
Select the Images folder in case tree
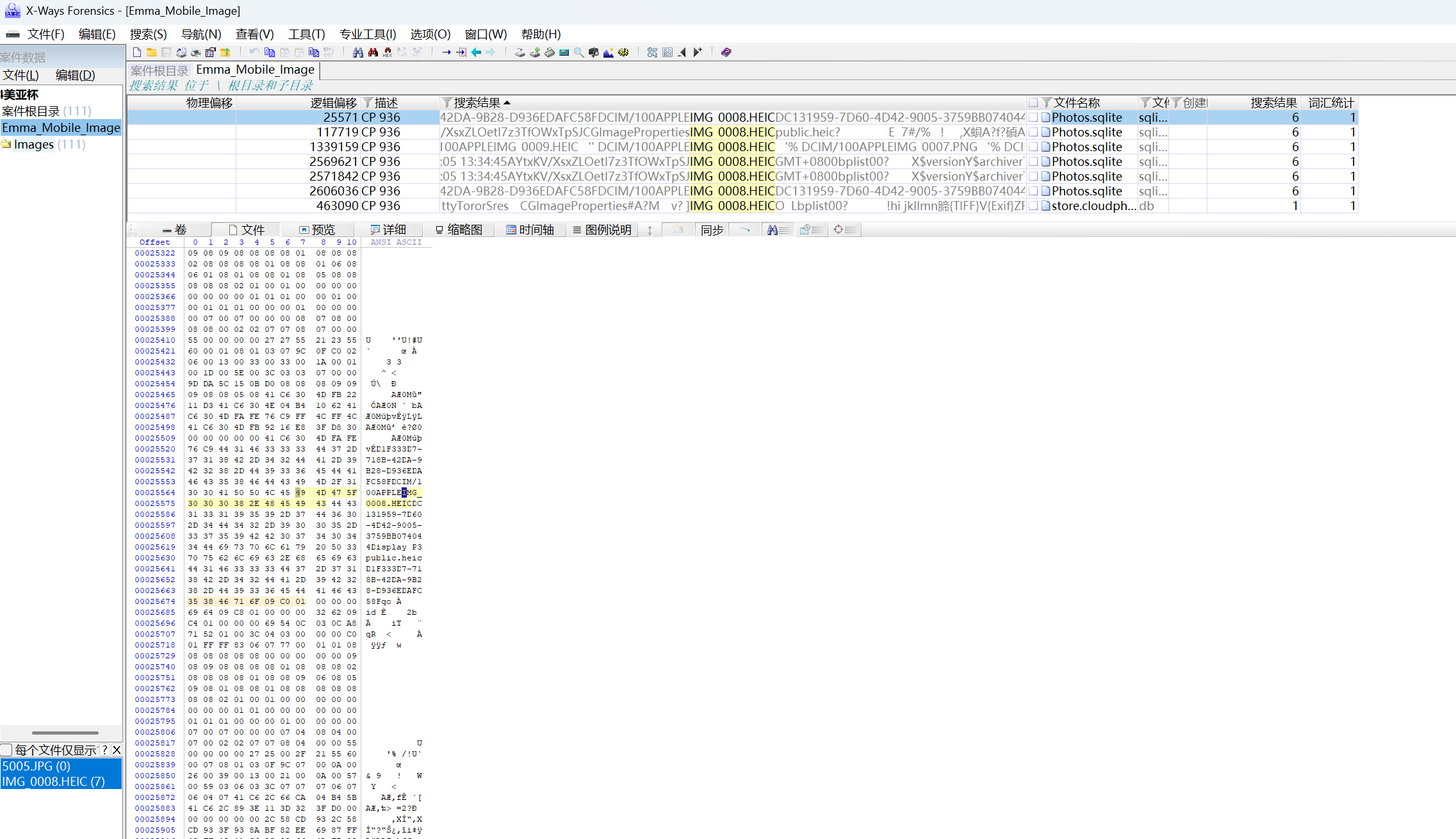34,145
